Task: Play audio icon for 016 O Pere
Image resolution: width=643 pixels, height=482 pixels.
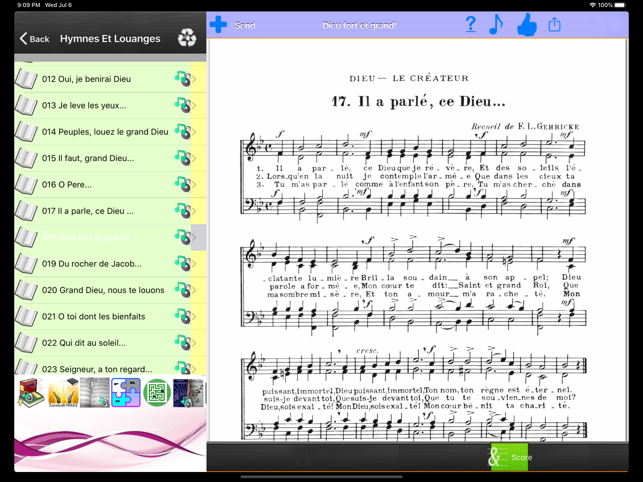Action: coord(182,184)
